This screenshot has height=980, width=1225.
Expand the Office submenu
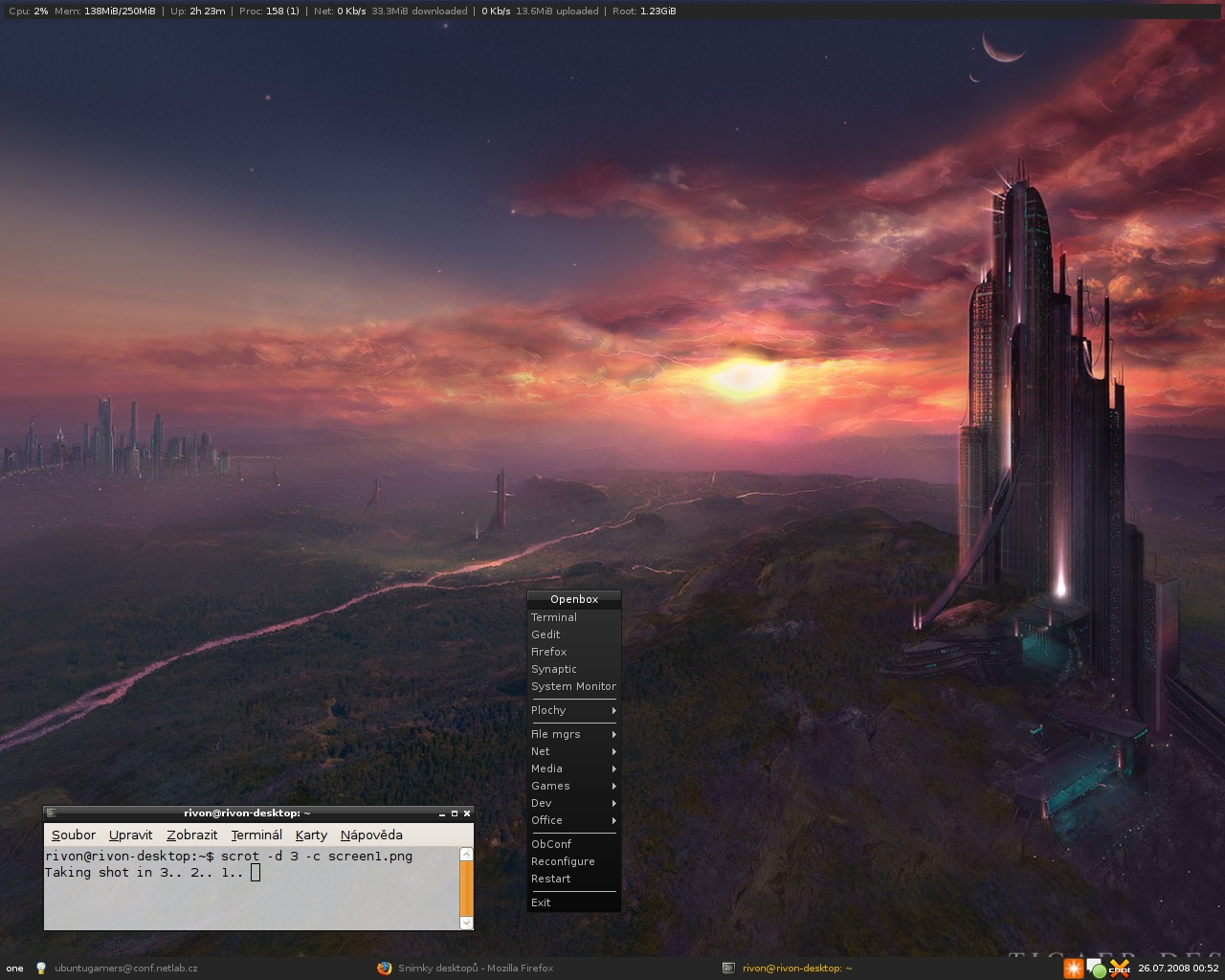[x=574, y=820]
